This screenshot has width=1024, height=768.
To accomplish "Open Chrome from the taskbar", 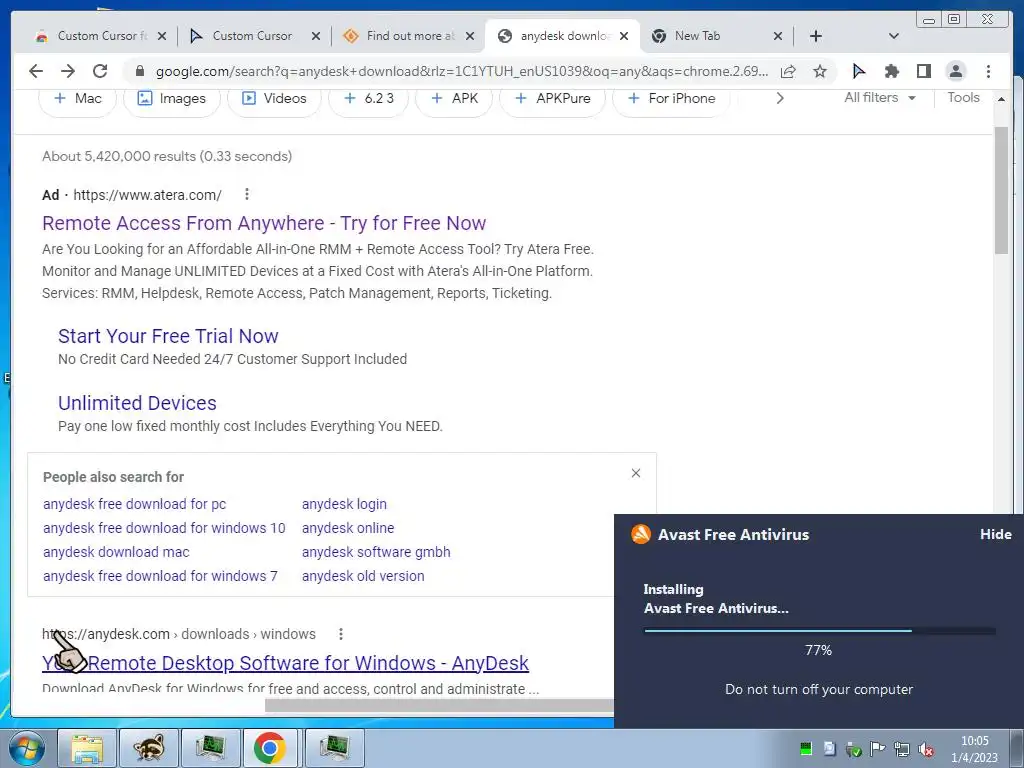I will (270, 748).
